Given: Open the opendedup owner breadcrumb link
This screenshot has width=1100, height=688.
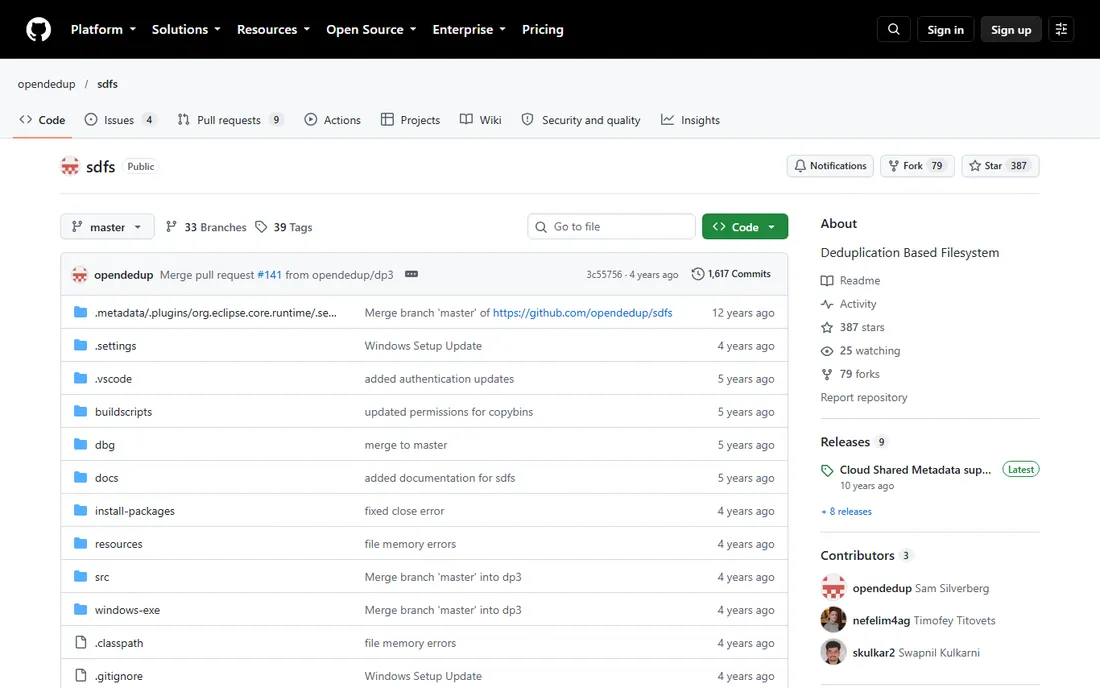Looking at the screenshot, I should tap(46, 83).
